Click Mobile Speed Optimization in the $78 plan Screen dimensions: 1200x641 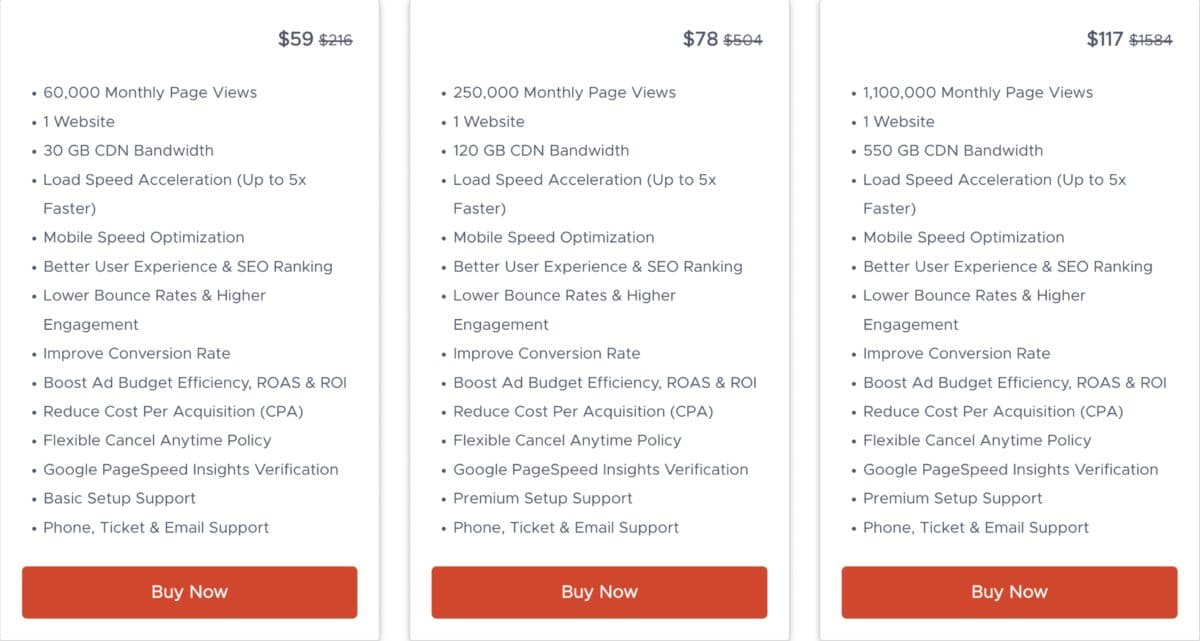[x=554, y=237]
